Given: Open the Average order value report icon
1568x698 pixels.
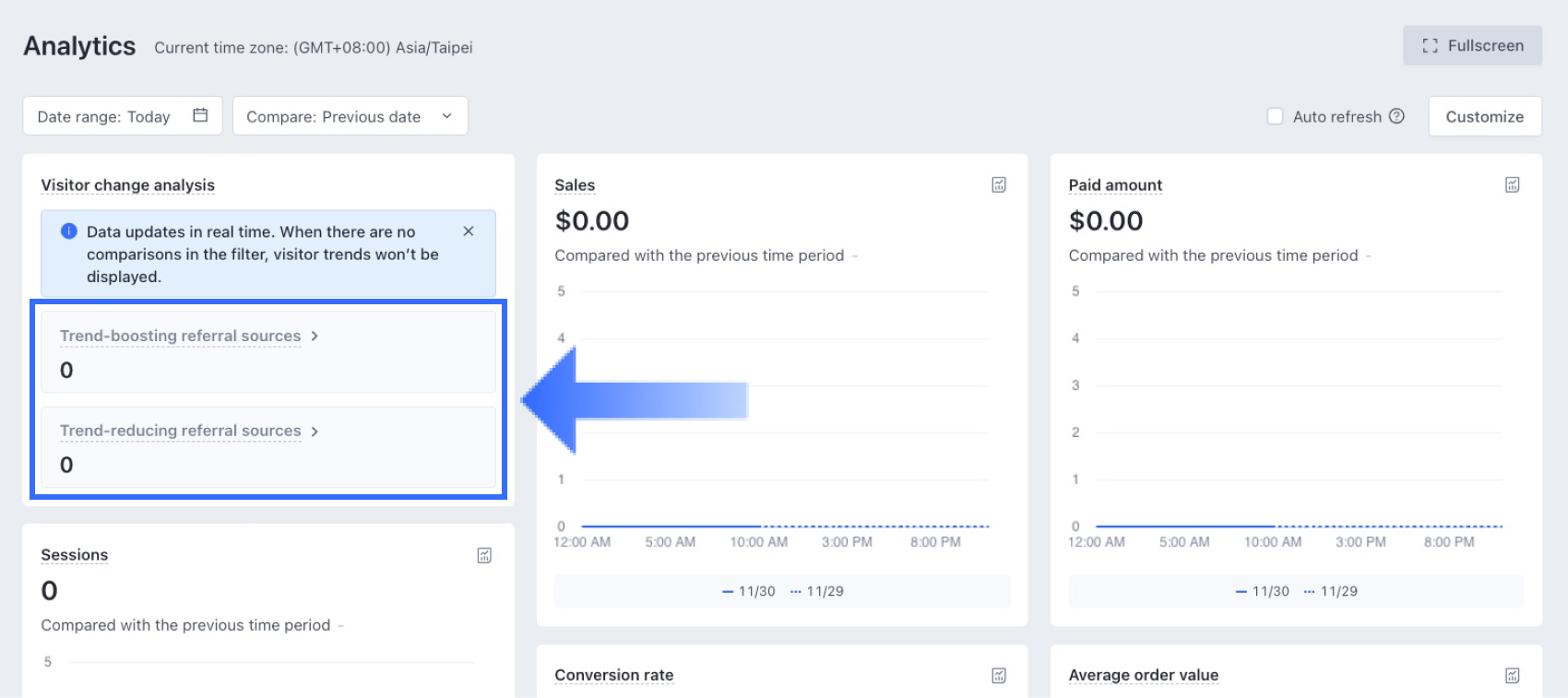Looking at the screenshot, I should (1513, 676).
